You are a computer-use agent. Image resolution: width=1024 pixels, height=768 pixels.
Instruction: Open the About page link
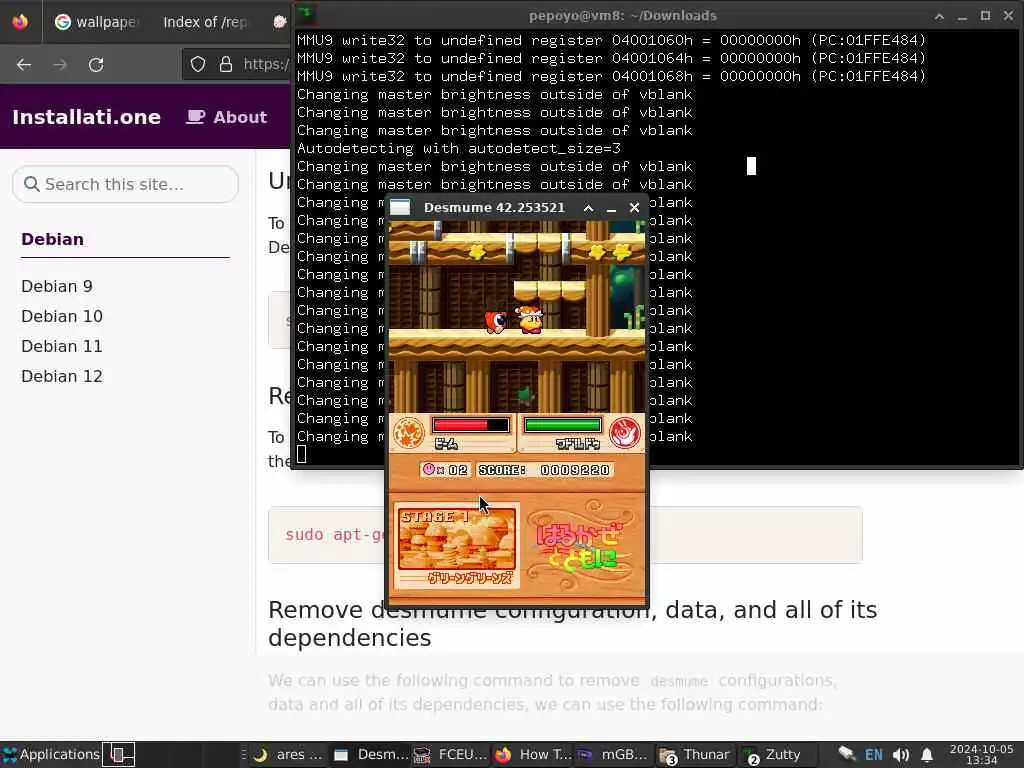coord(227,117)
